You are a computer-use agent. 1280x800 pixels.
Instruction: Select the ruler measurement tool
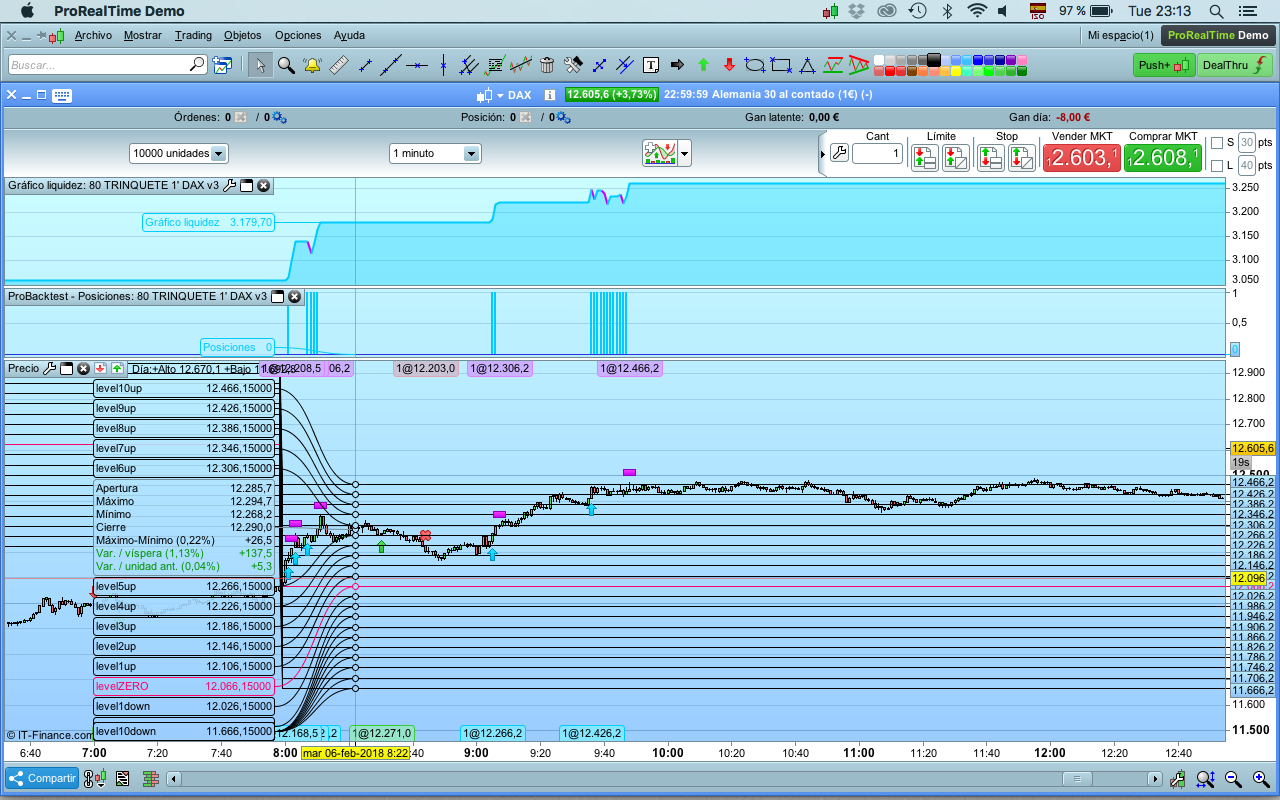click(338, 65)
